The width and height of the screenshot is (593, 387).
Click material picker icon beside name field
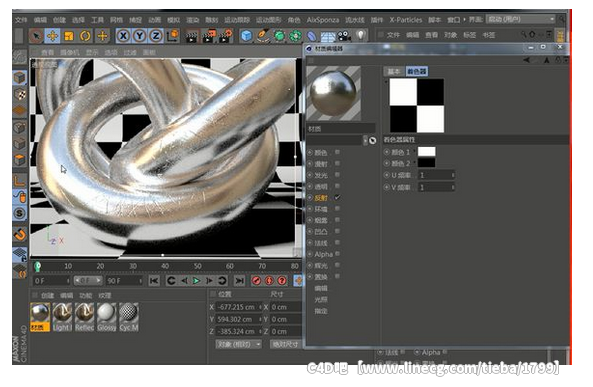point(373,140)
